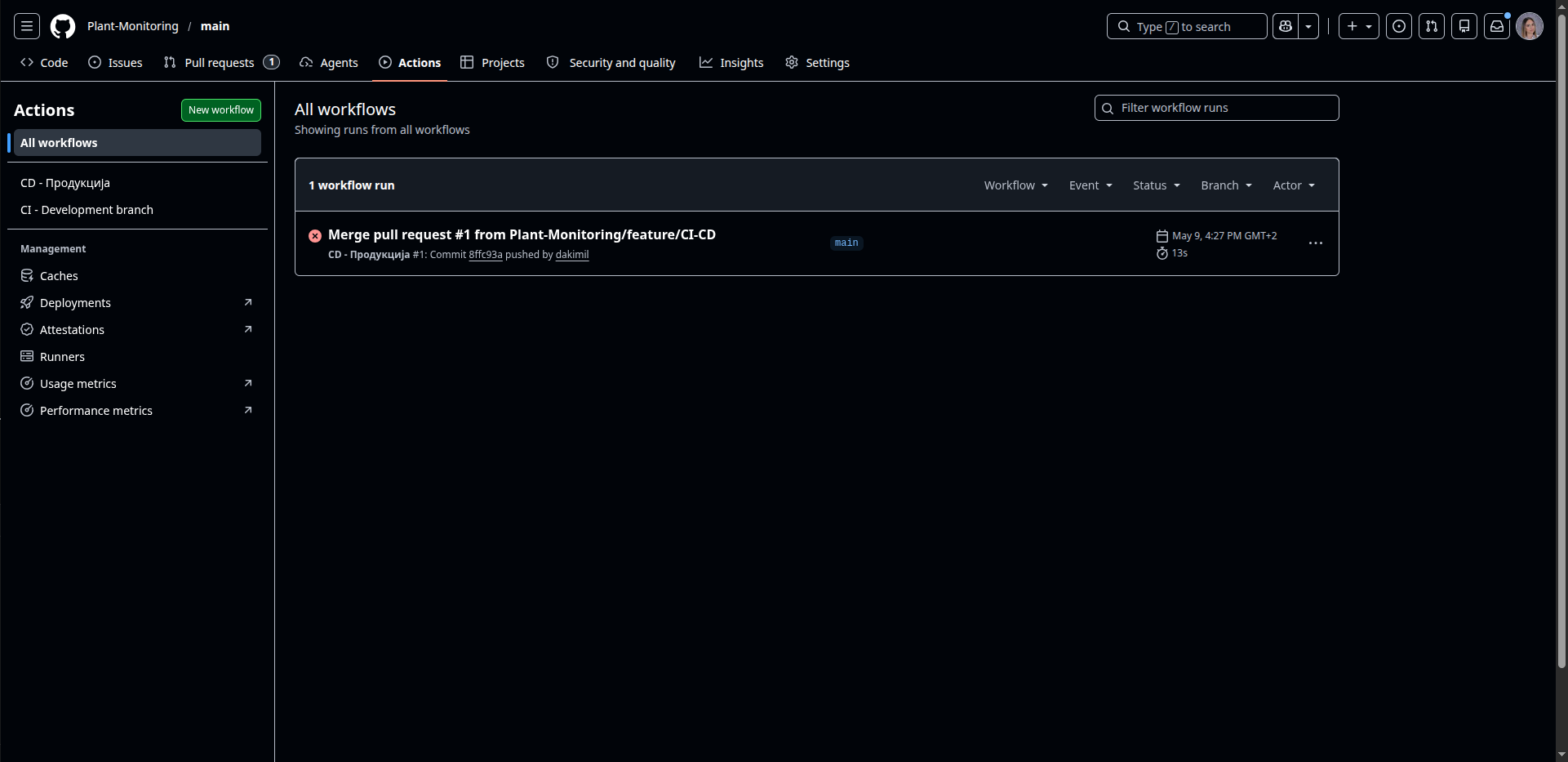Switch to the Code tab
This screenshot has height=762, width=1568.
tap(44, 63)
